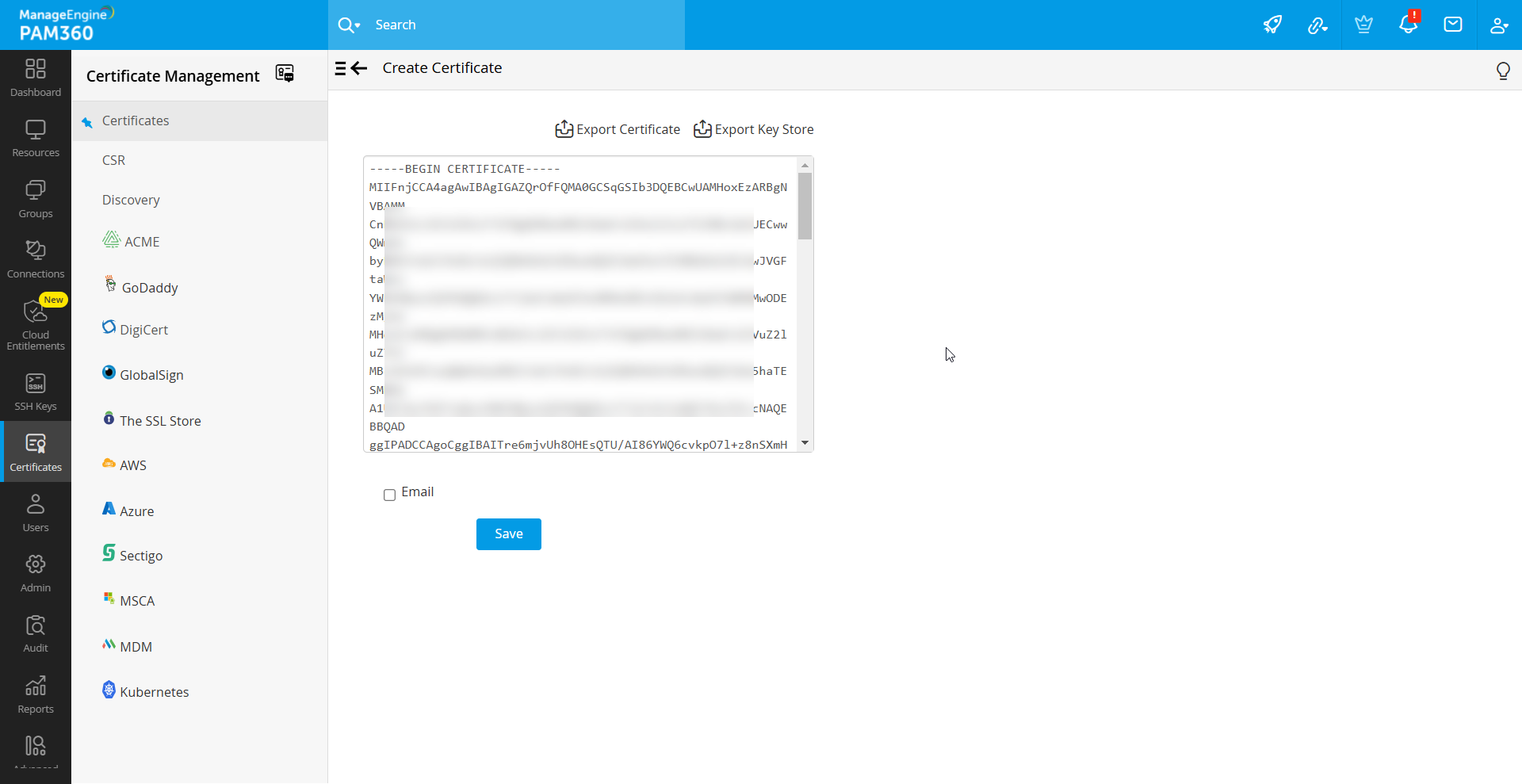This screenshot has width=1522, height=784.
Task: Open the Users module
Action: coord(36,513)
